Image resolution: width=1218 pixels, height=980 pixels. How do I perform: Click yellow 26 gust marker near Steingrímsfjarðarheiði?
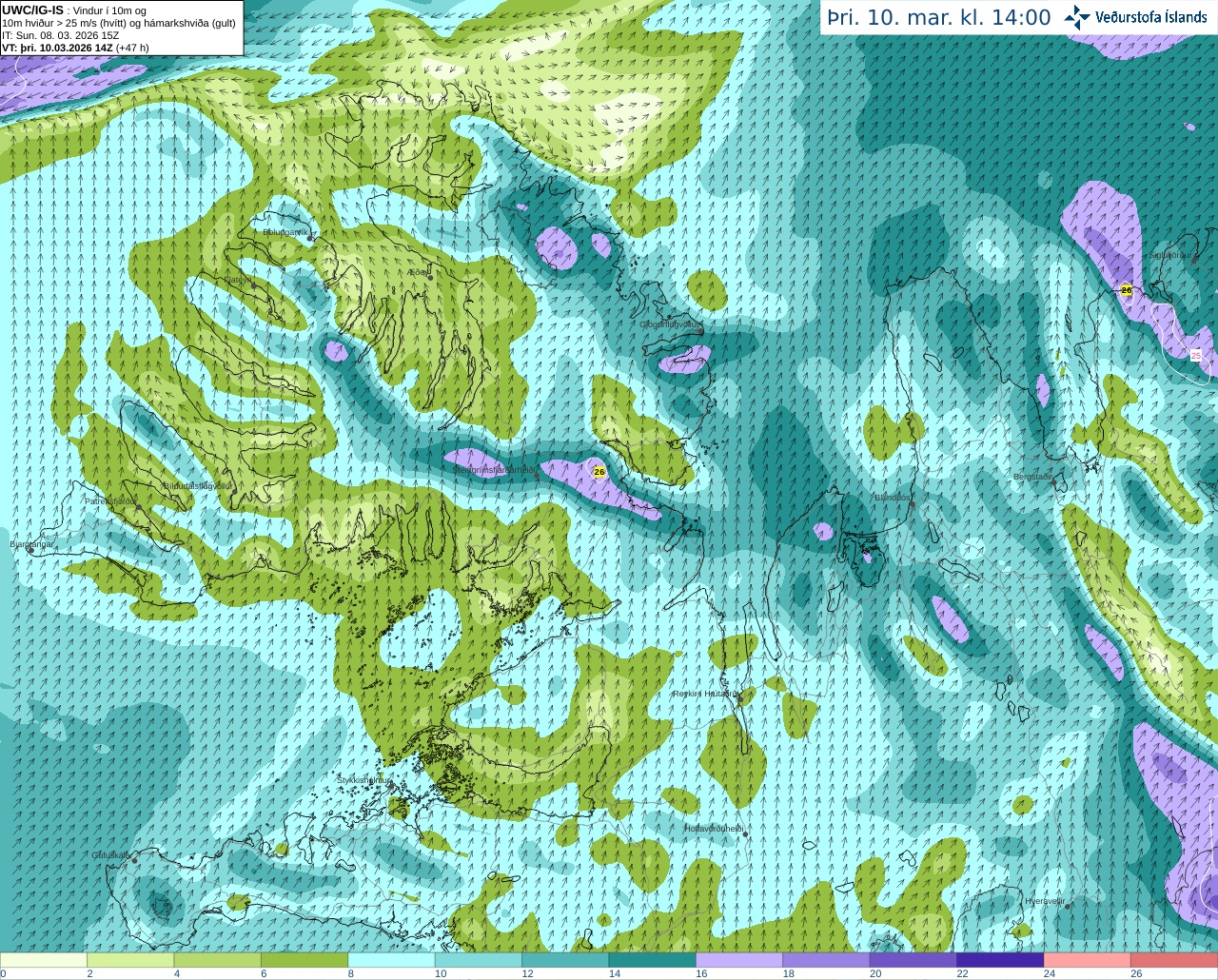[x=599, y=471]
